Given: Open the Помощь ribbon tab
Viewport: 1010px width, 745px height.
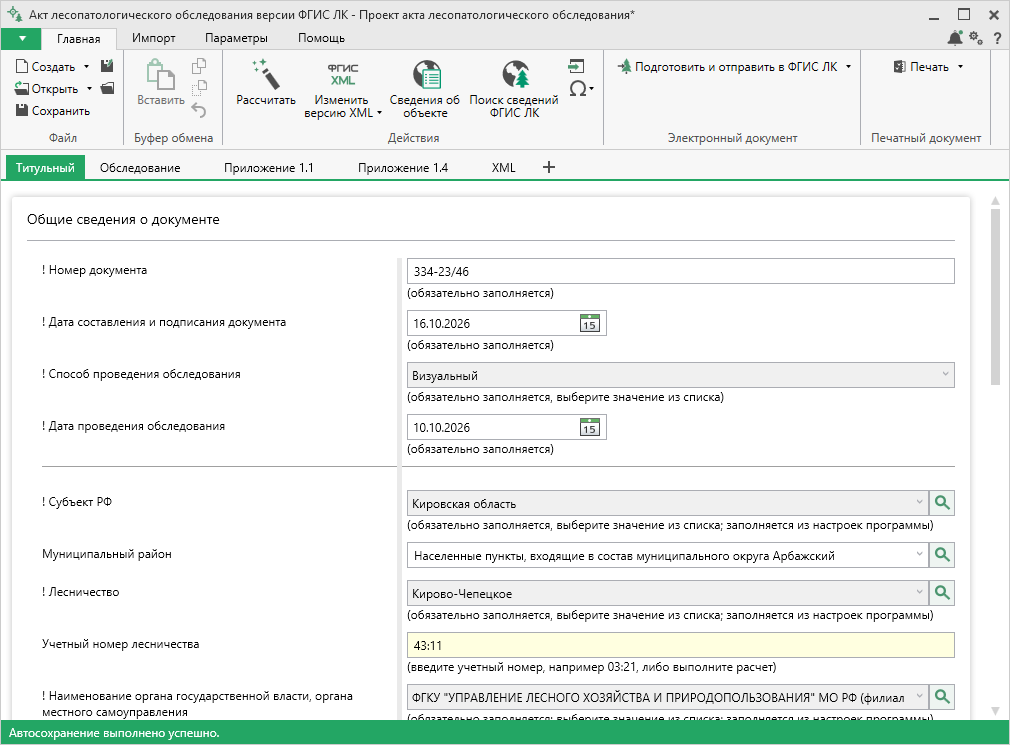Looking at the screenshot, I should 321,38.
